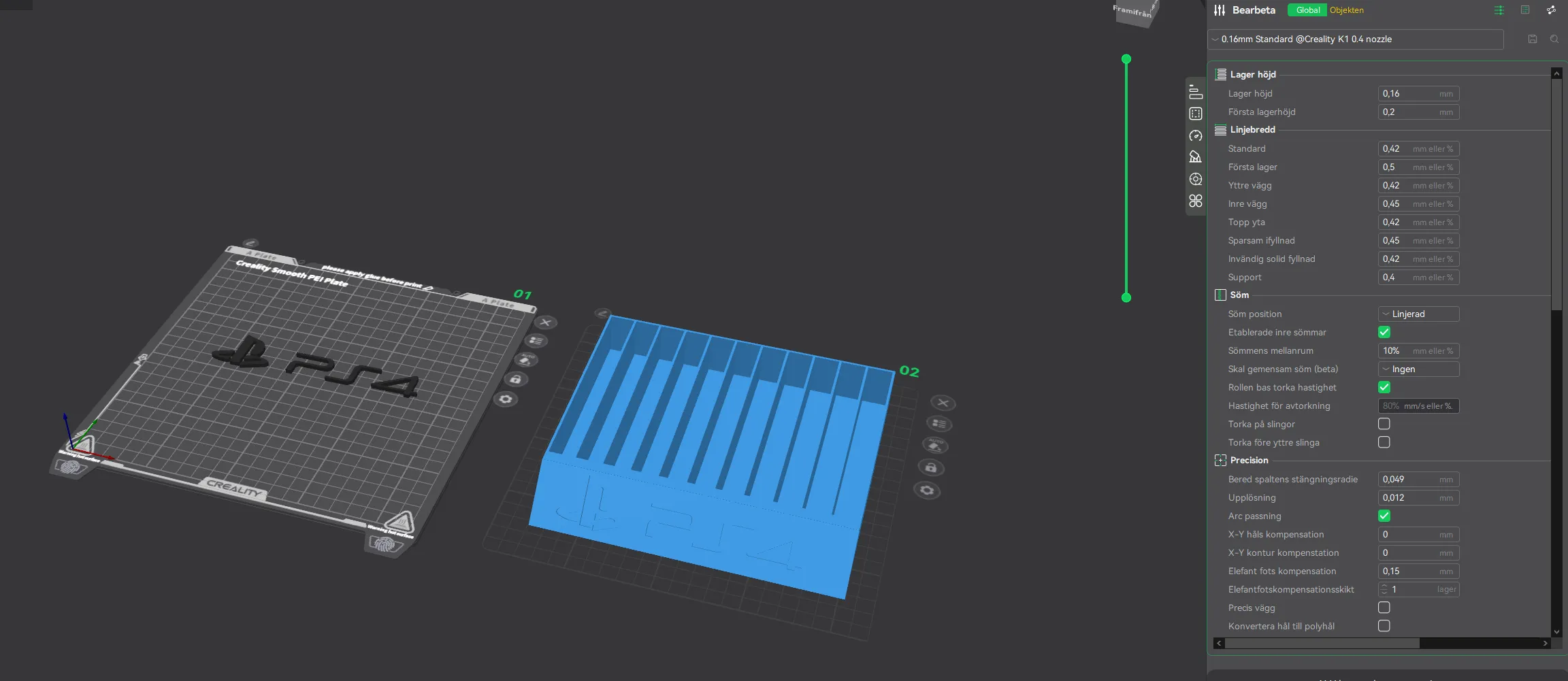This screenshot has height=681, width=1568.
Task: Click the Lager höjd value field
Action: (x=1409, y=94)
